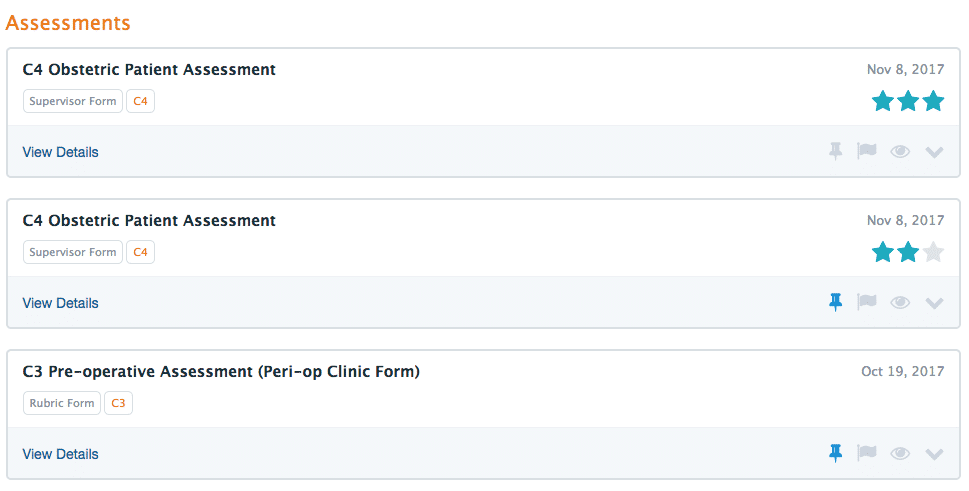The width and height of the screenshot is (969, 491).
Task: Flag the first C4 Obstetric assessment
Action: (867, 151)
